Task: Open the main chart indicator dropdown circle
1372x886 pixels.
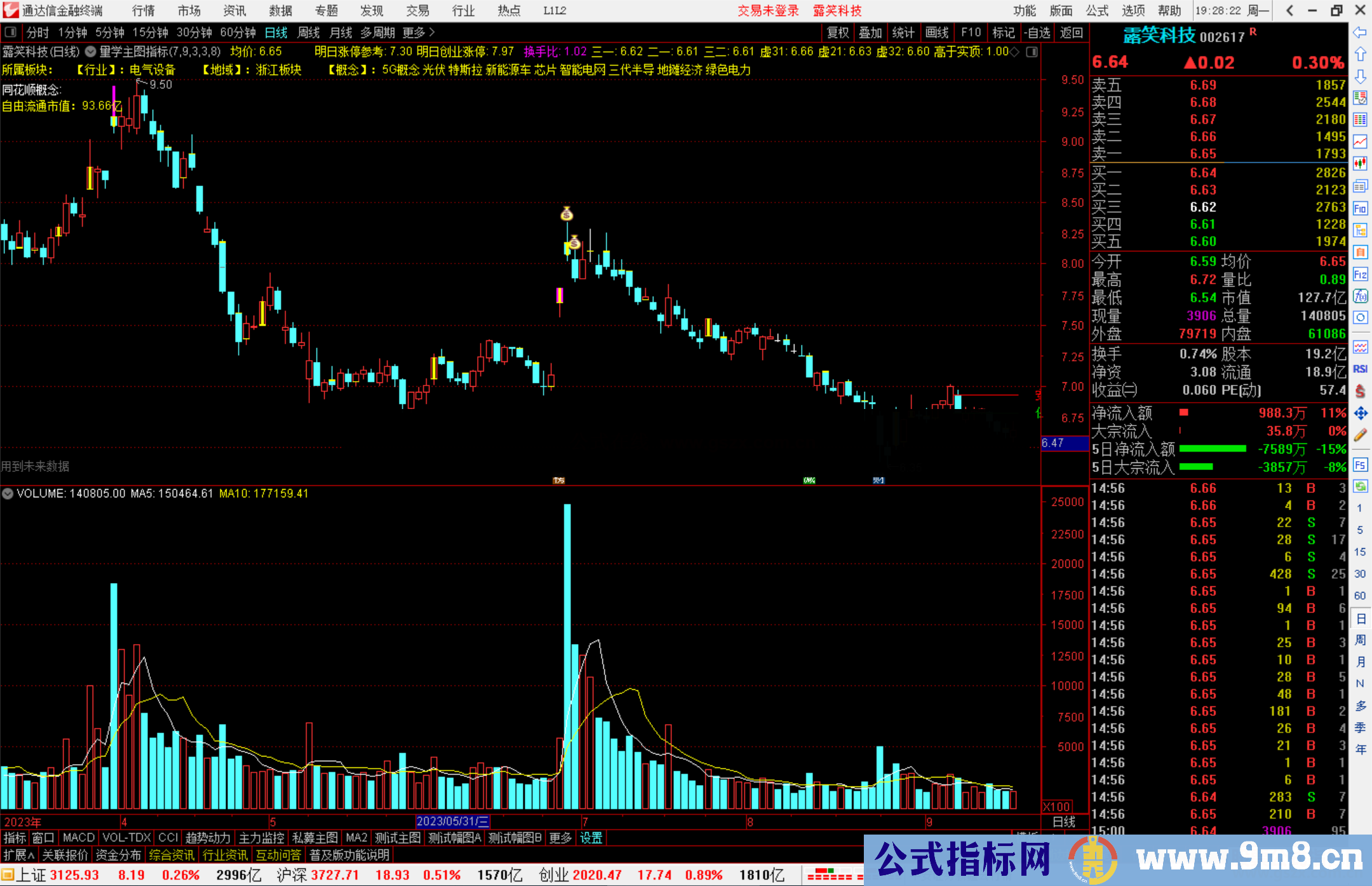Action: click(90, 52)
